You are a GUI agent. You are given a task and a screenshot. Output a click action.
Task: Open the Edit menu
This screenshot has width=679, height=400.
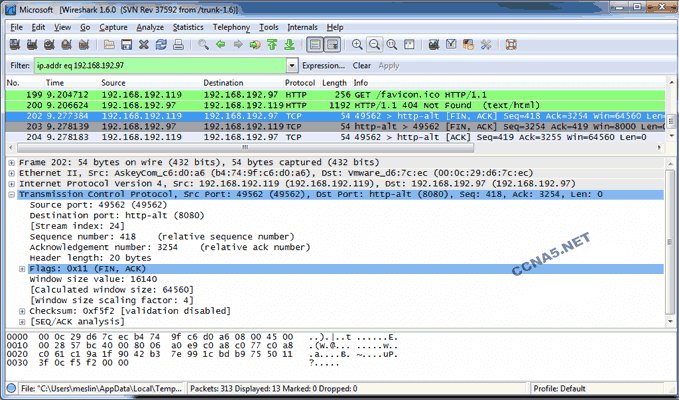[38, 27]
